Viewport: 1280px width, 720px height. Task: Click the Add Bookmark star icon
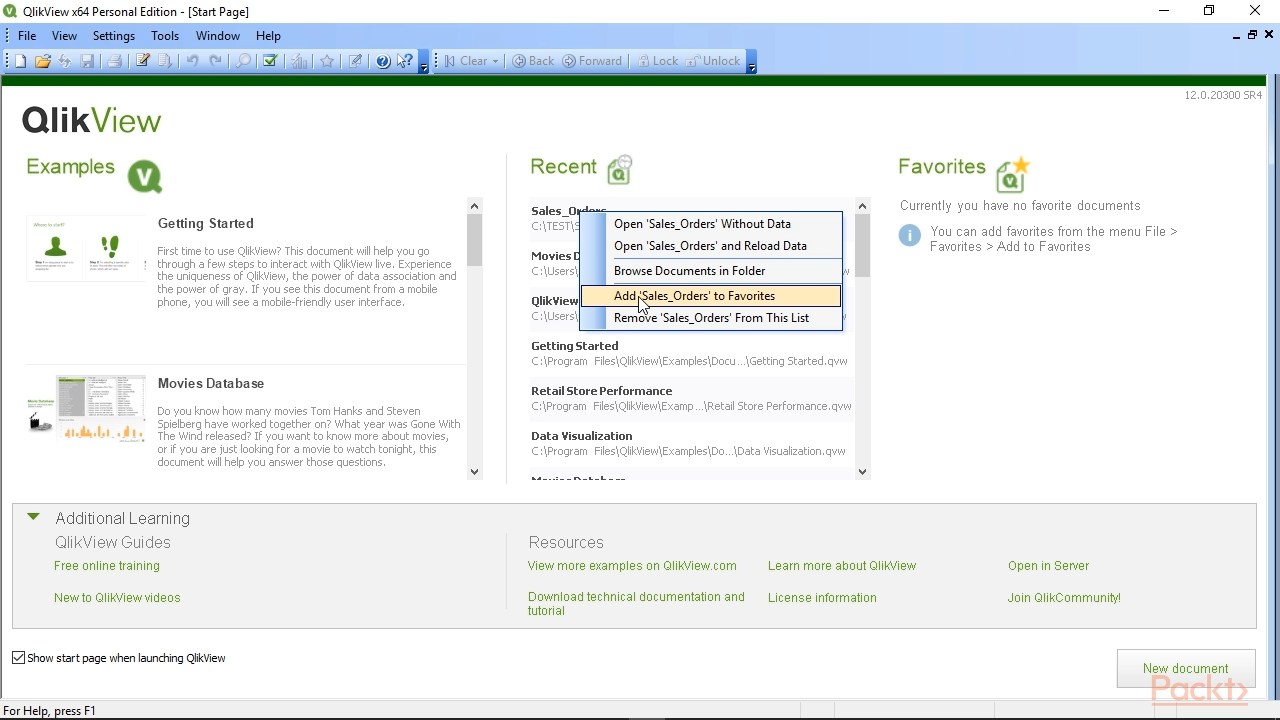click(327, 61)
